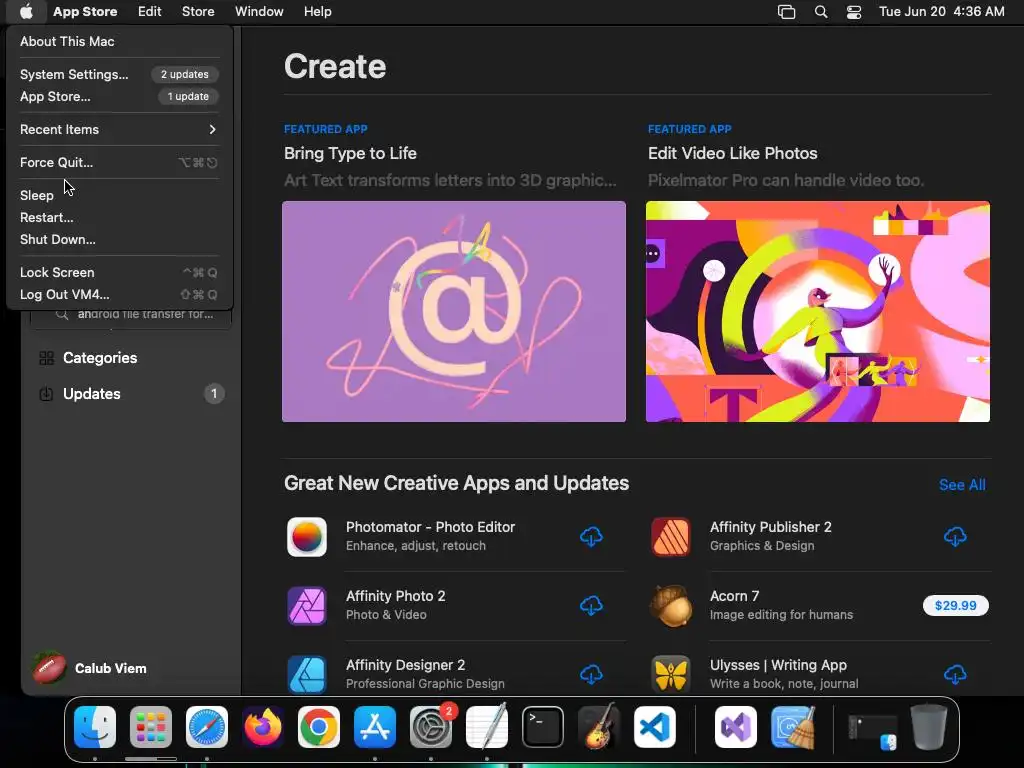Viewport: 1024px width, 768px height.
Task: Open Spotlight search in menu bar
Action: (x=821, y=12)
